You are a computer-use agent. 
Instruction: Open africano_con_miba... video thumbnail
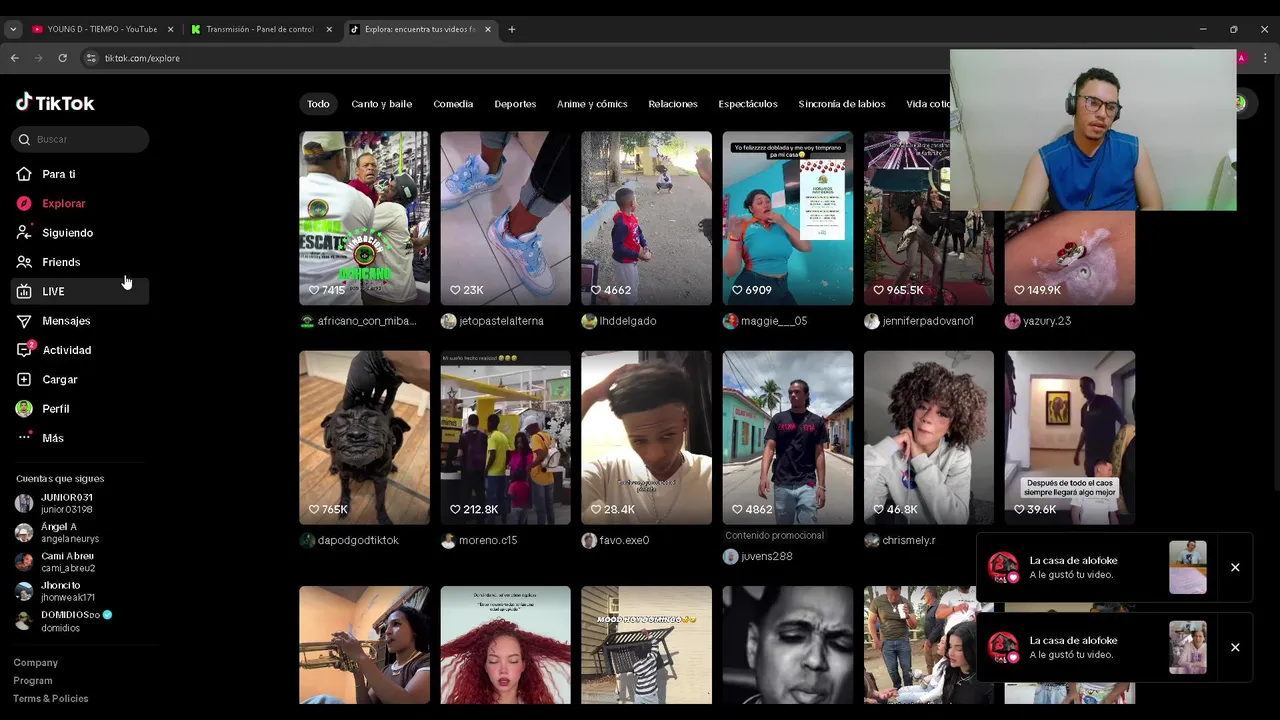[364, 218]
